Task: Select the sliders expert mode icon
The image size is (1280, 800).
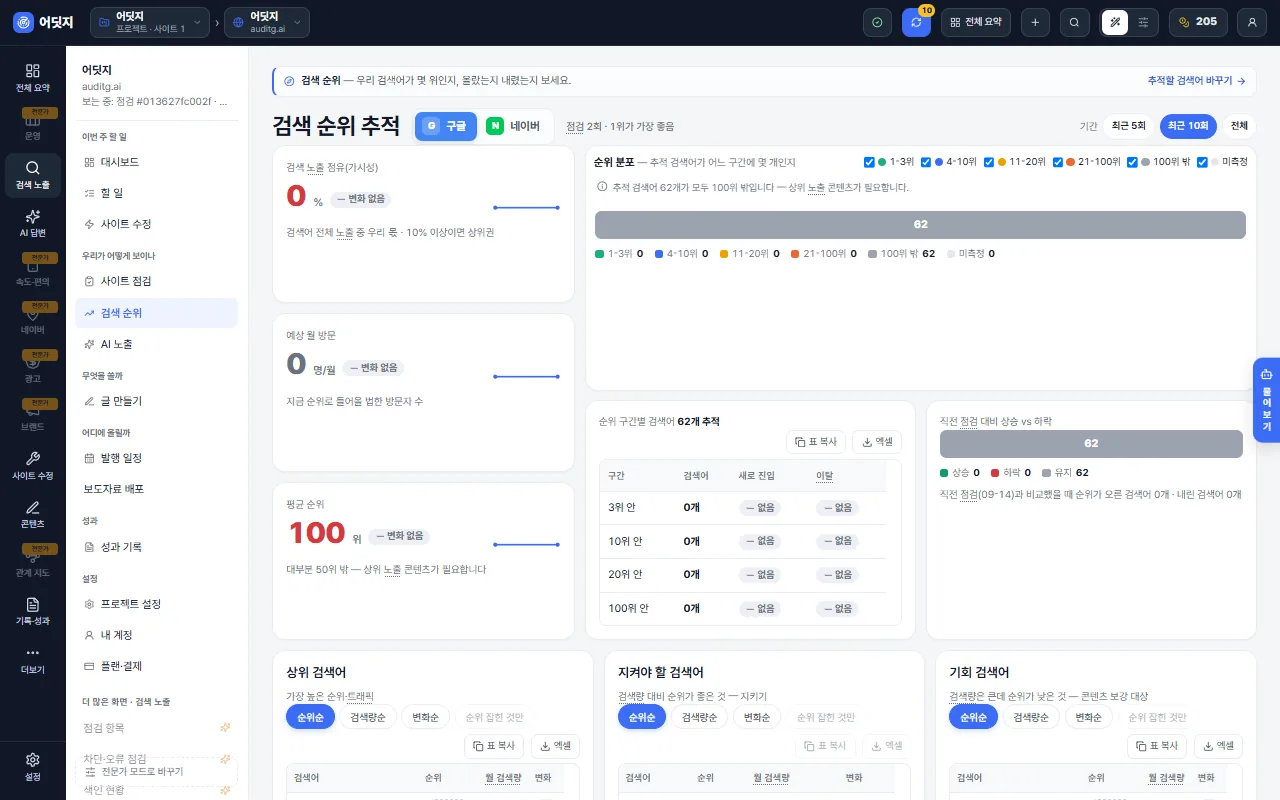Action: coord(1143,22)
